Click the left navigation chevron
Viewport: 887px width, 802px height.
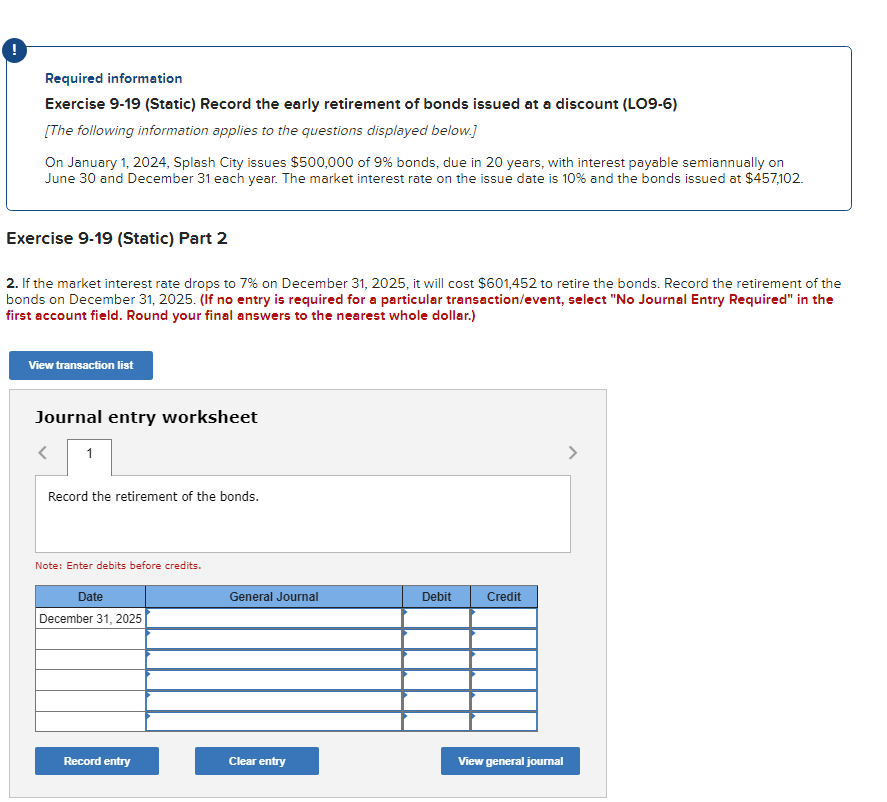42,453
